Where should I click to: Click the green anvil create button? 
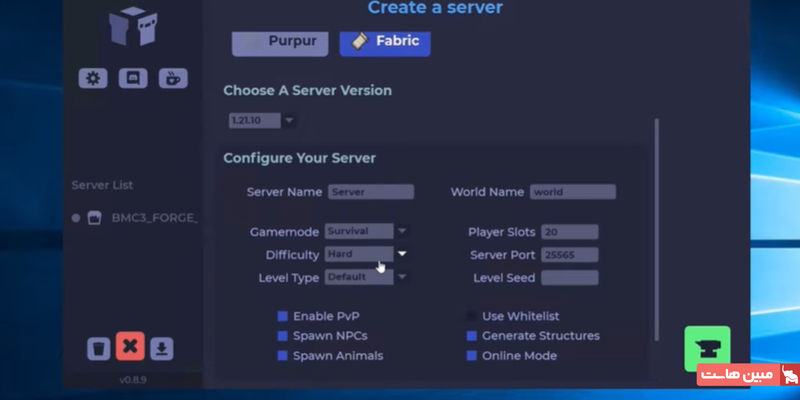(x=707, y=348)
